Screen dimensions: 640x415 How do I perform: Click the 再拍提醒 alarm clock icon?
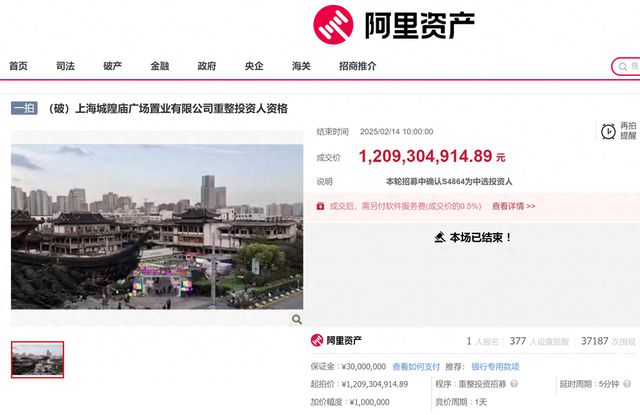tap(608, 131)
